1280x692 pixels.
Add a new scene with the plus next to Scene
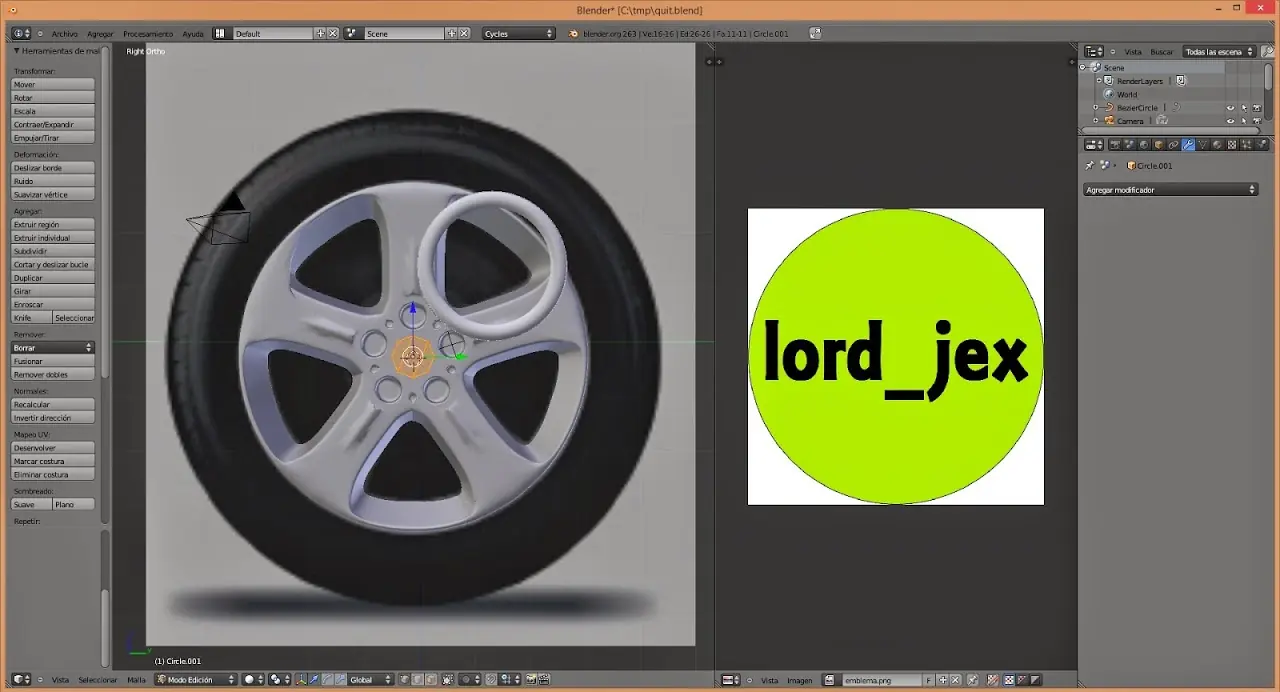click(452, 33)
